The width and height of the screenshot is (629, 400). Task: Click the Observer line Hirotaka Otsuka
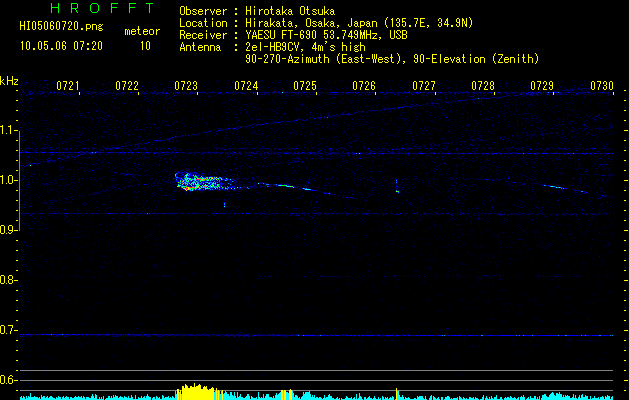pos(257,11)
